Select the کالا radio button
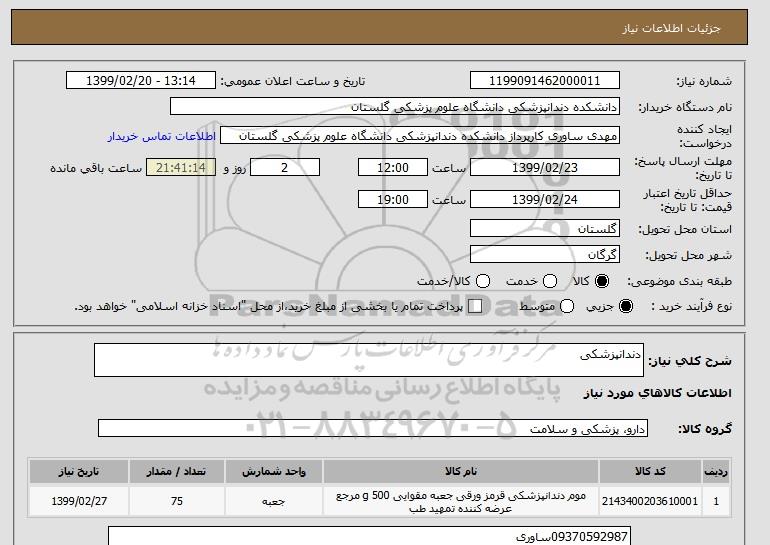The height and width of the screenshot is (545, 770). (x=602, y=281)
